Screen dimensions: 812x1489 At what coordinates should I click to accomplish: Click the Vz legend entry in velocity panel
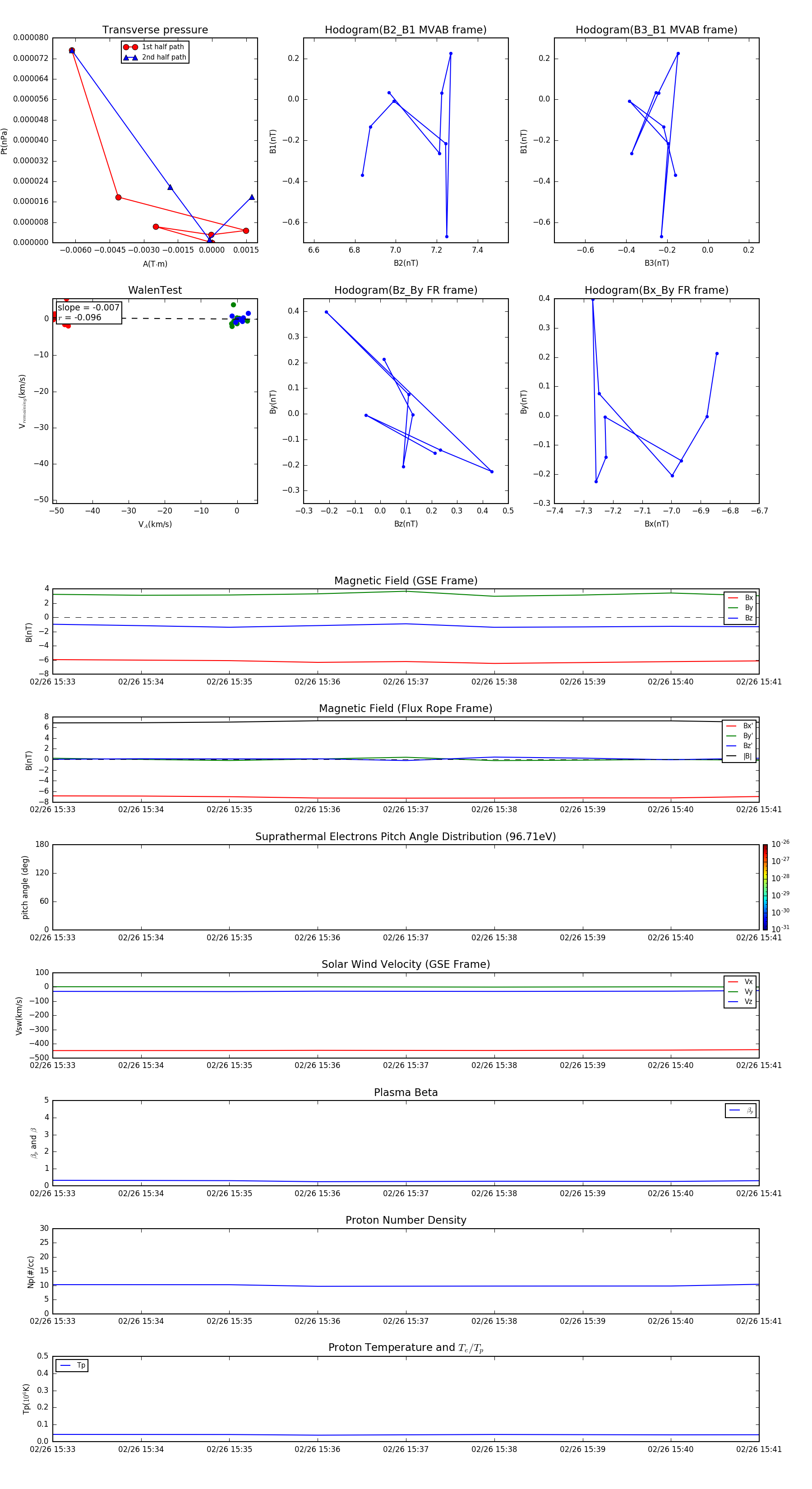(x=740, y=1002)
